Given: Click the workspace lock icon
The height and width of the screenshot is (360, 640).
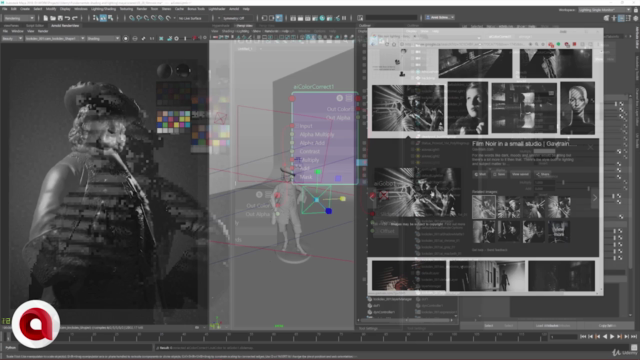Looking at the screenshot, I should click(x=636, y=10).
